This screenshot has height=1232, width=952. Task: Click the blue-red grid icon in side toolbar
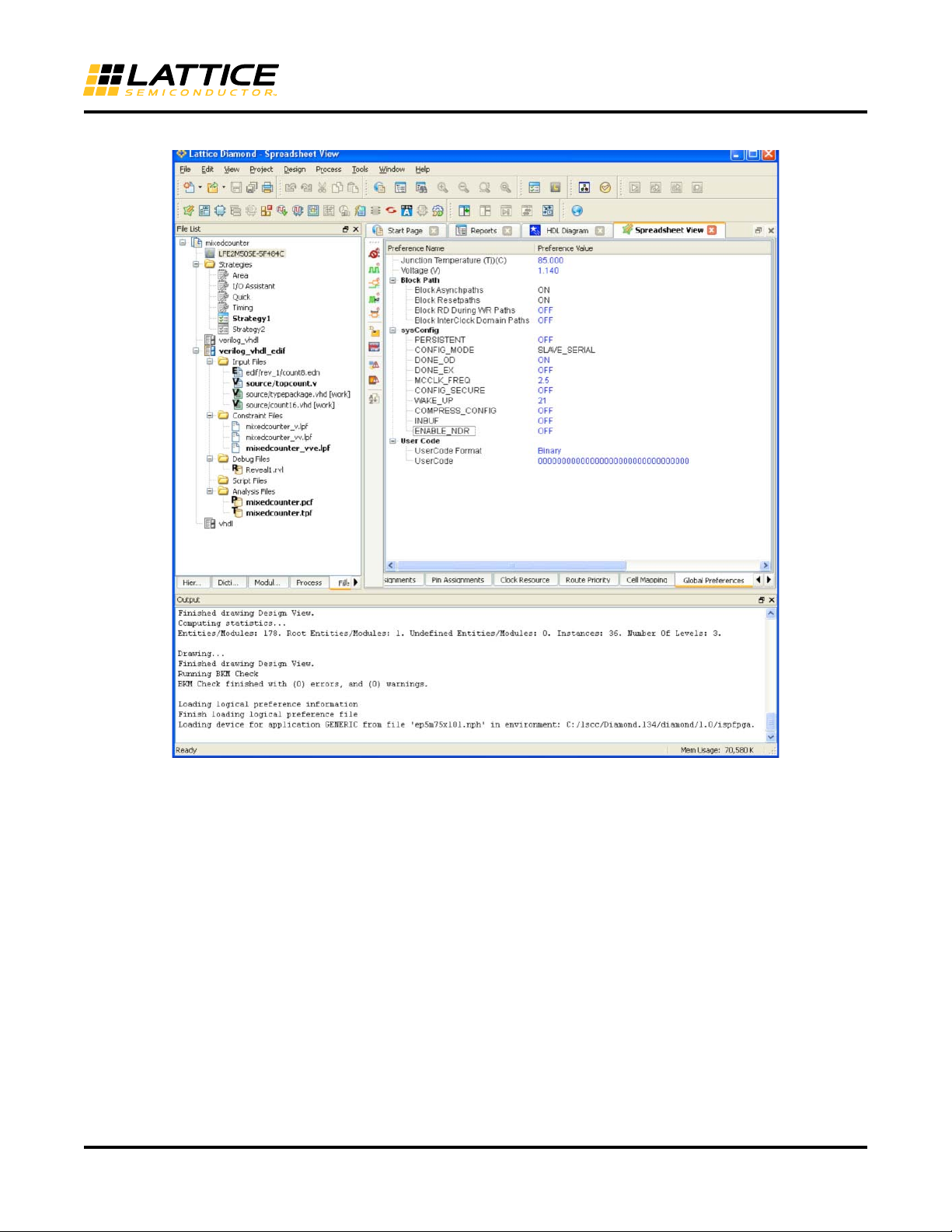pos(375,347)
